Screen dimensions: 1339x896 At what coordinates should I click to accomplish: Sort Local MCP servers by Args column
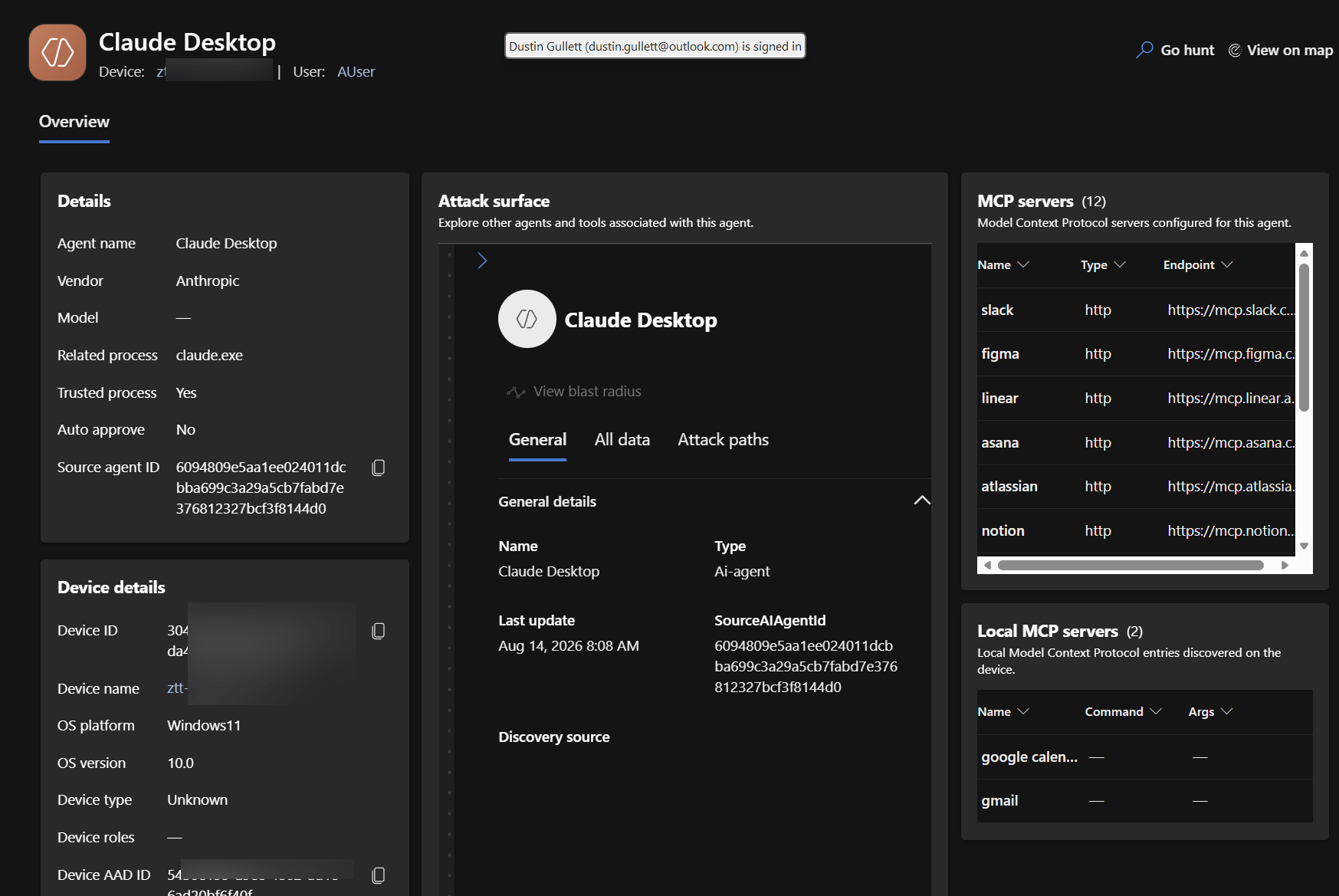coord(1210,711)
